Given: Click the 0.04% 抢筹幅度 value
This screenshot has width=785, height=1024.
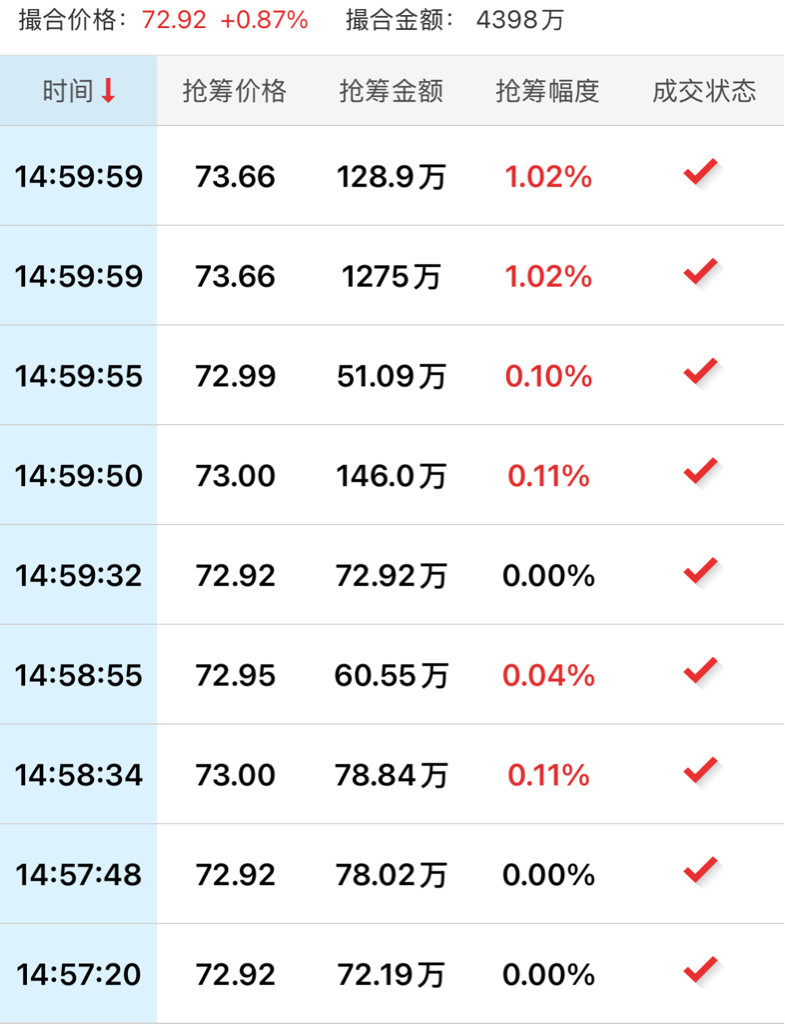Looking at the screenshot, I should point(549,676).
